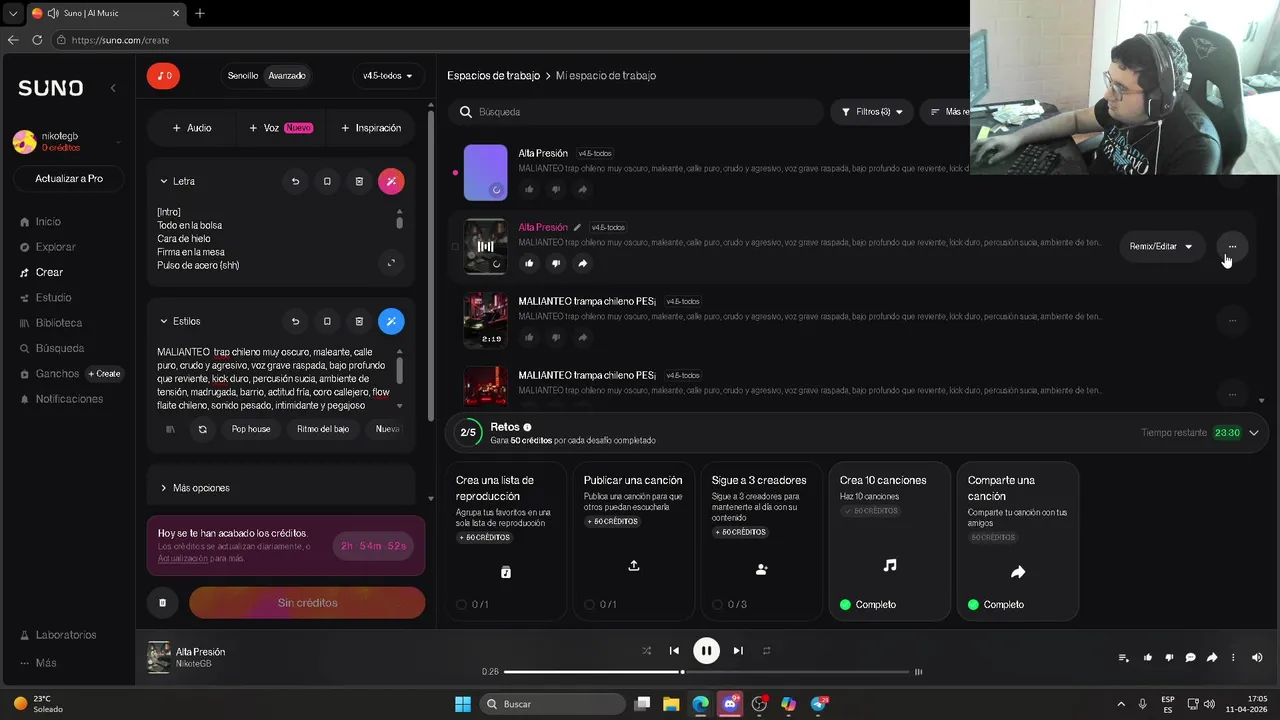Screen dimensions: 1280x720
Task: Click trash button beside Sin créditos
Action: click(162, 603)
